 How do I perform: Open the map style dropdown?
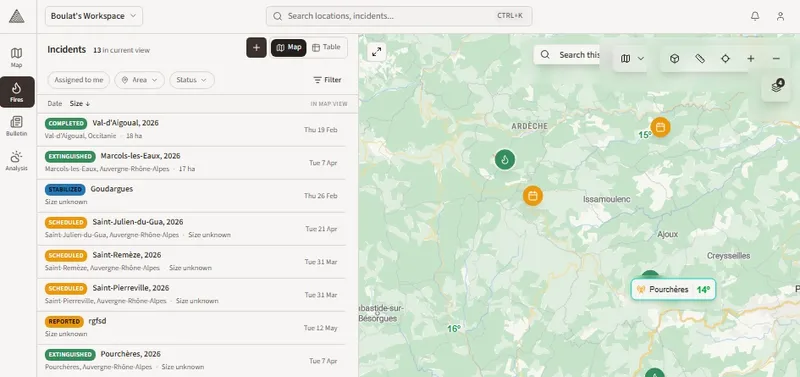coord(632,59)
